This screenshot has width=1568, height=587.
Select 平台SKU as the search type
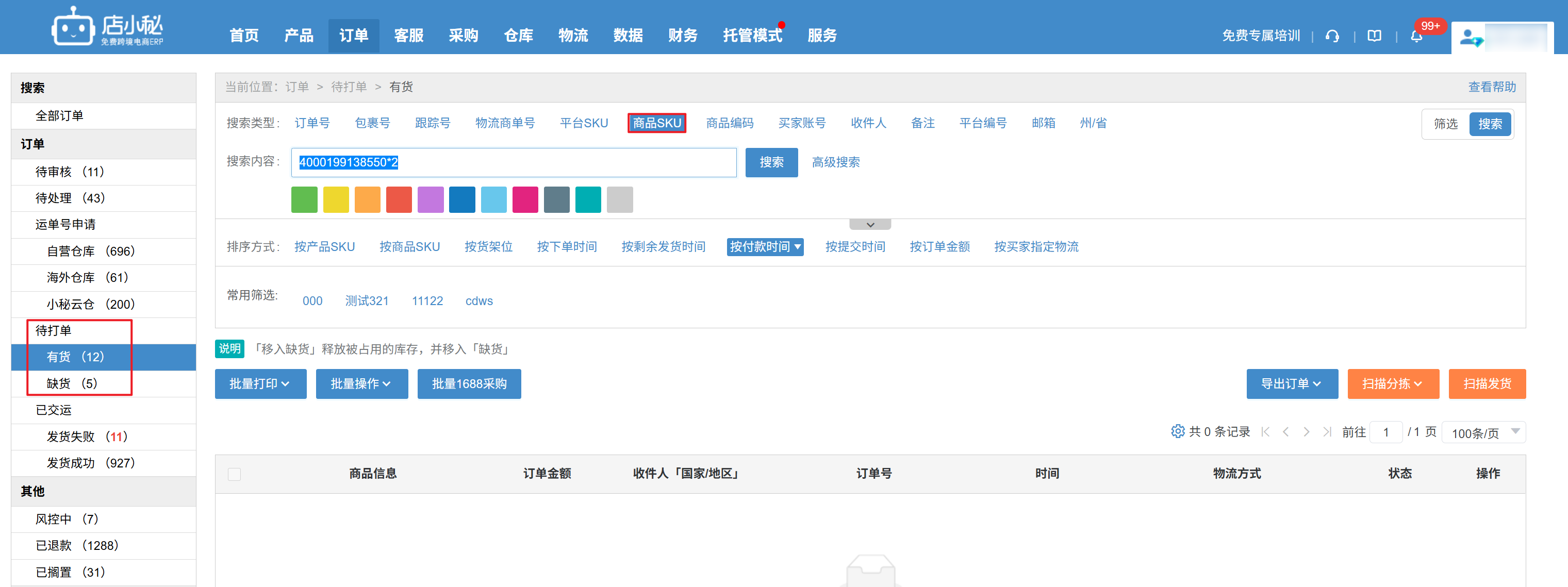pos(583,123)
